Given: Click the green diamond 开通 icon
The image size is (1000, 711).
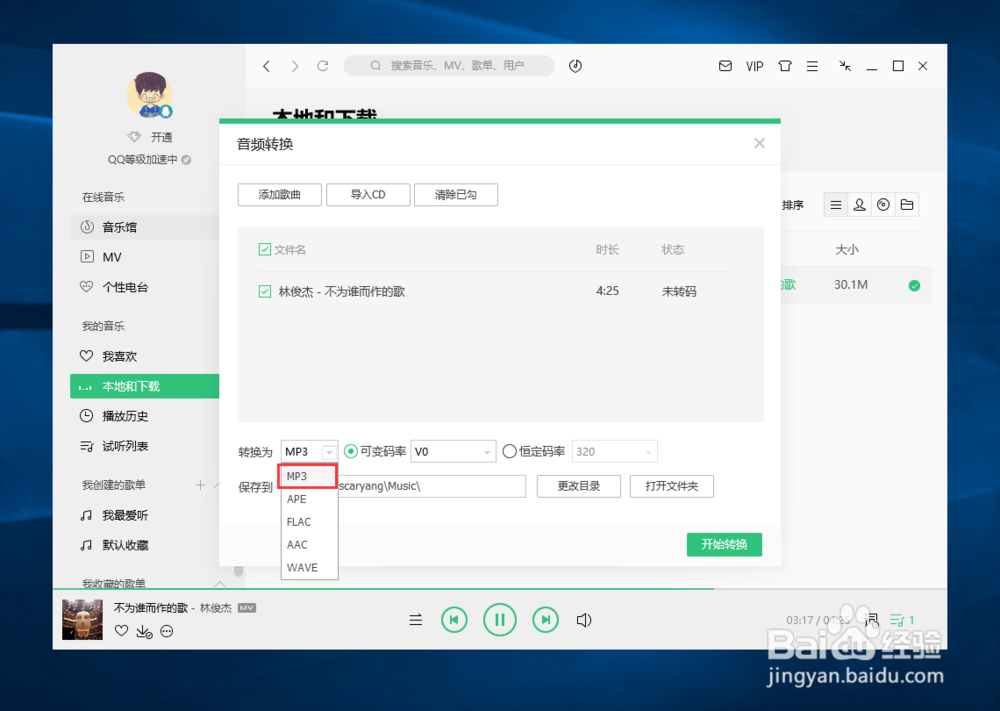Looking at the screenshot, I should click(134, 136).
